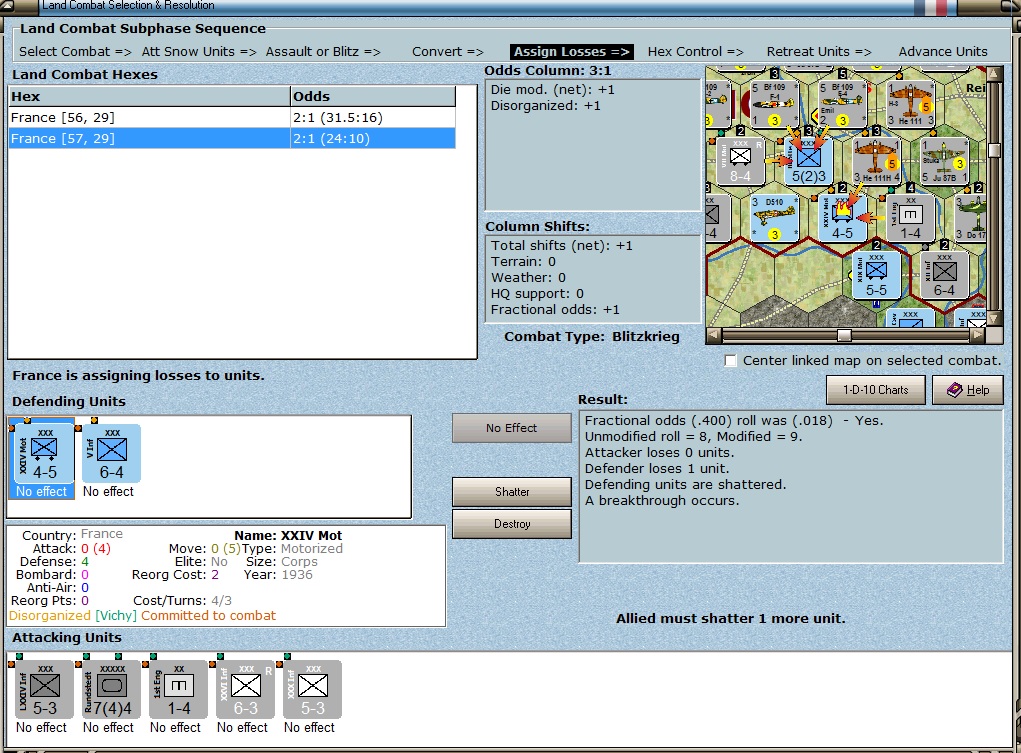Click map scroll up arrow

click(x=994, y=73)
